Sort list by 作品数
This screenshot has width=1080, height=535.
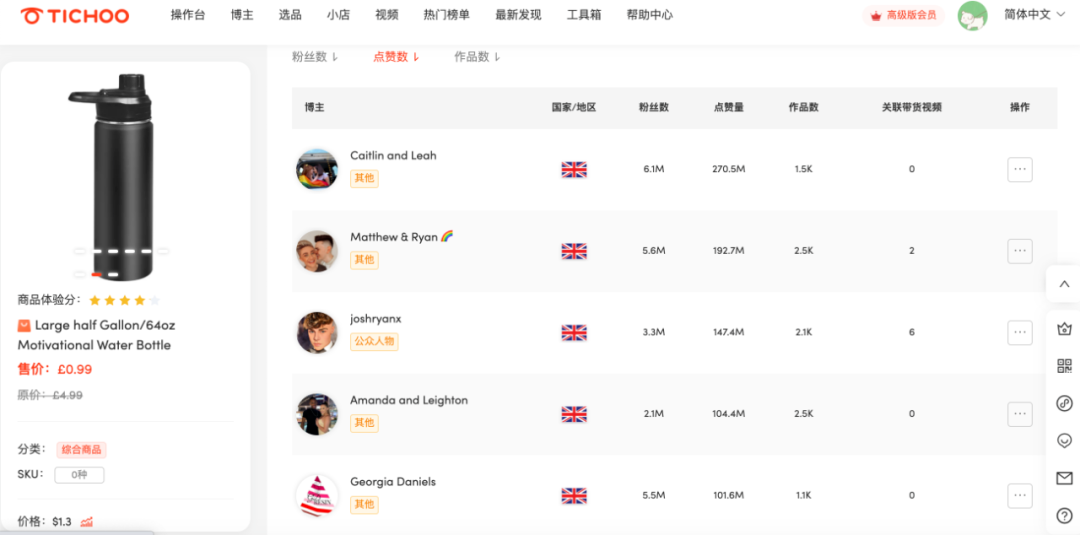(x=477, y=57)
